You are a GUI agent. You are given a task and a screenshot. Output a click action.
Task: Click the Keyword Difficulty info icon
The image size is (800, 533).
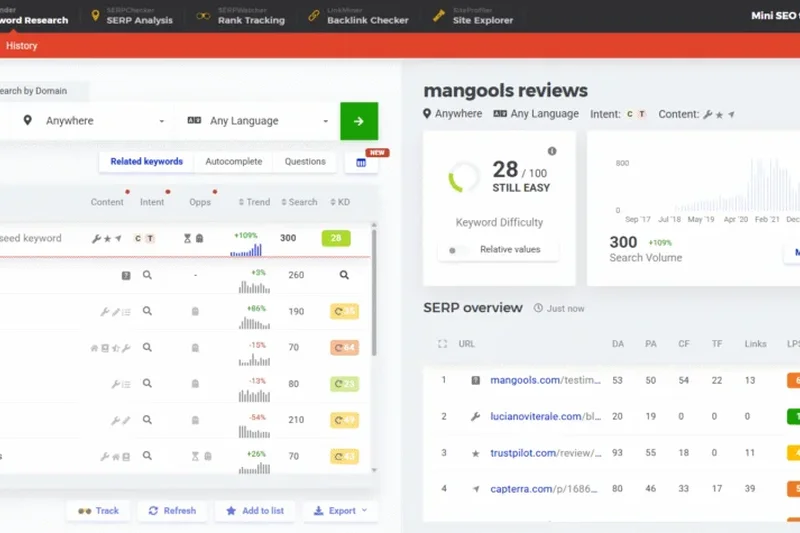click(x=552, y=151)
